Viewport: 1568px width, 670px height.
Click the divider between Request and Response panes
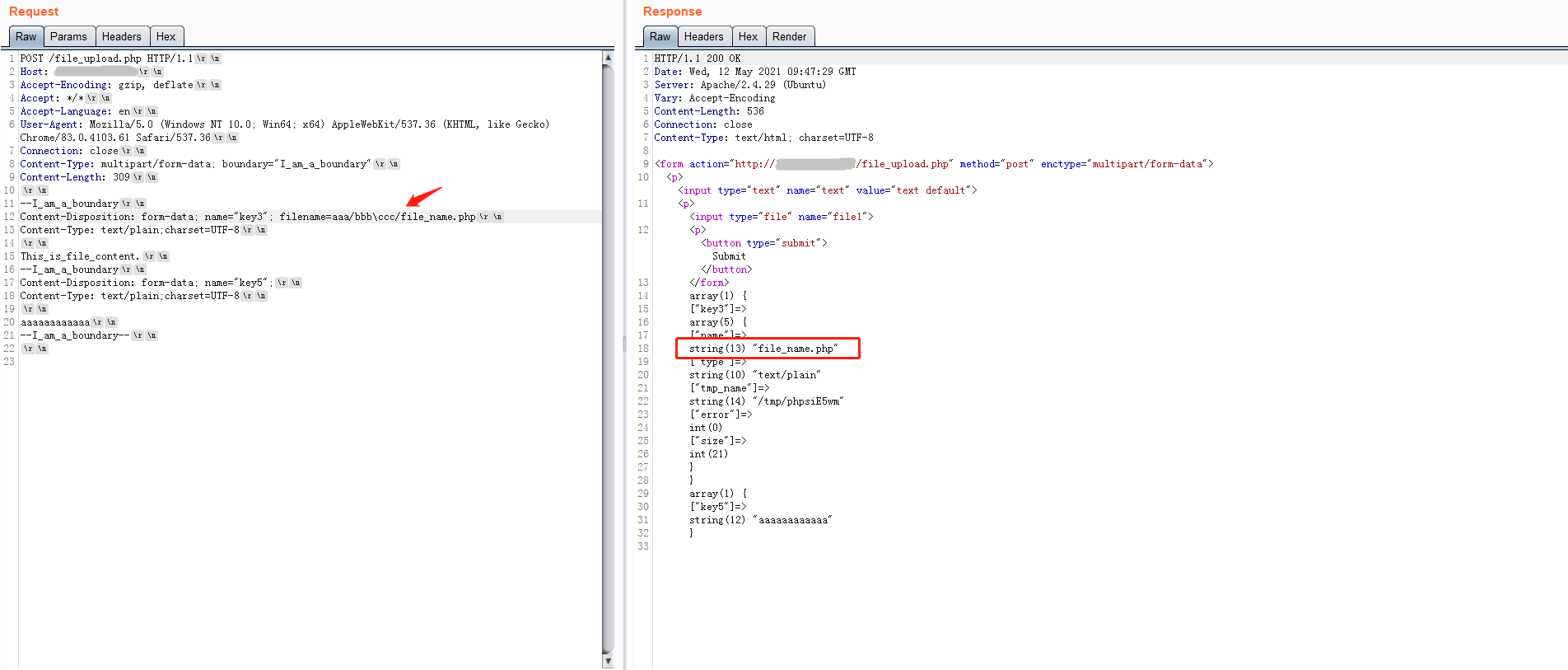click(x=624, y=342)
